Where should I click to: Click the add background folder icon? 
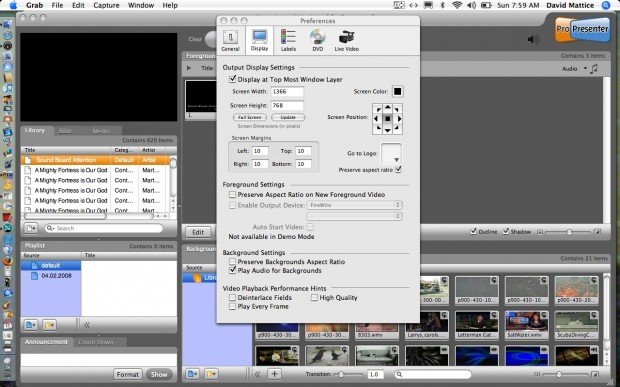[211, 374]
